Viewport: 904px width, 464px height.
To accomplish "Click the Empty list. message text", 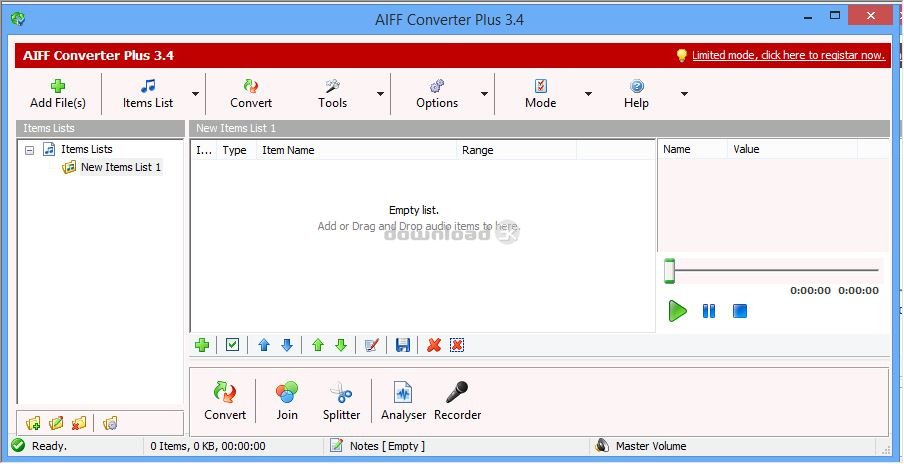I will (x=414, y=210).
